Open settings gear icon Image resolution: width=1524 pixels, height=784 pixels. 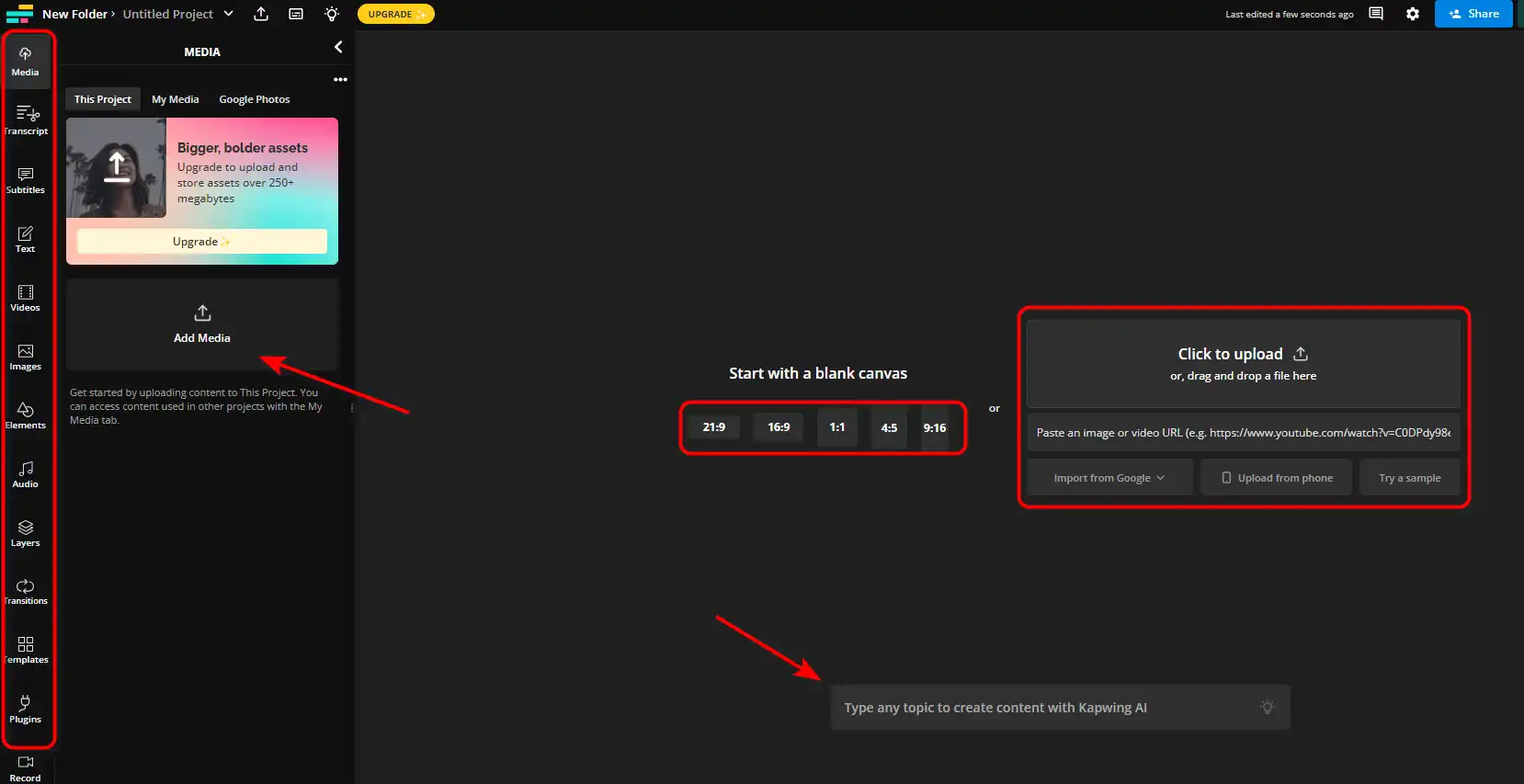[1413, 14]
